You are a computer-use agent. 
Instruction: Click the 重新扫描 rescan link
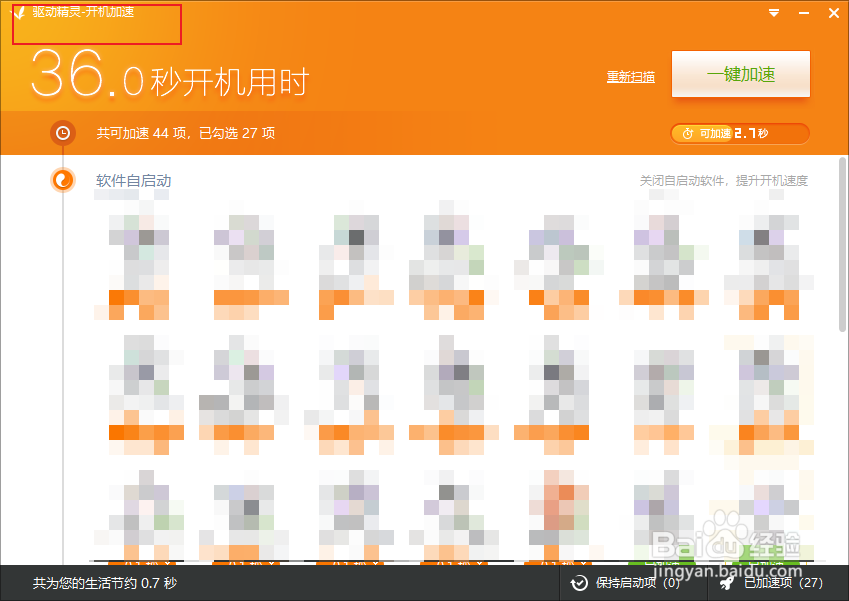pyautogui.click(x=630, y=75)
